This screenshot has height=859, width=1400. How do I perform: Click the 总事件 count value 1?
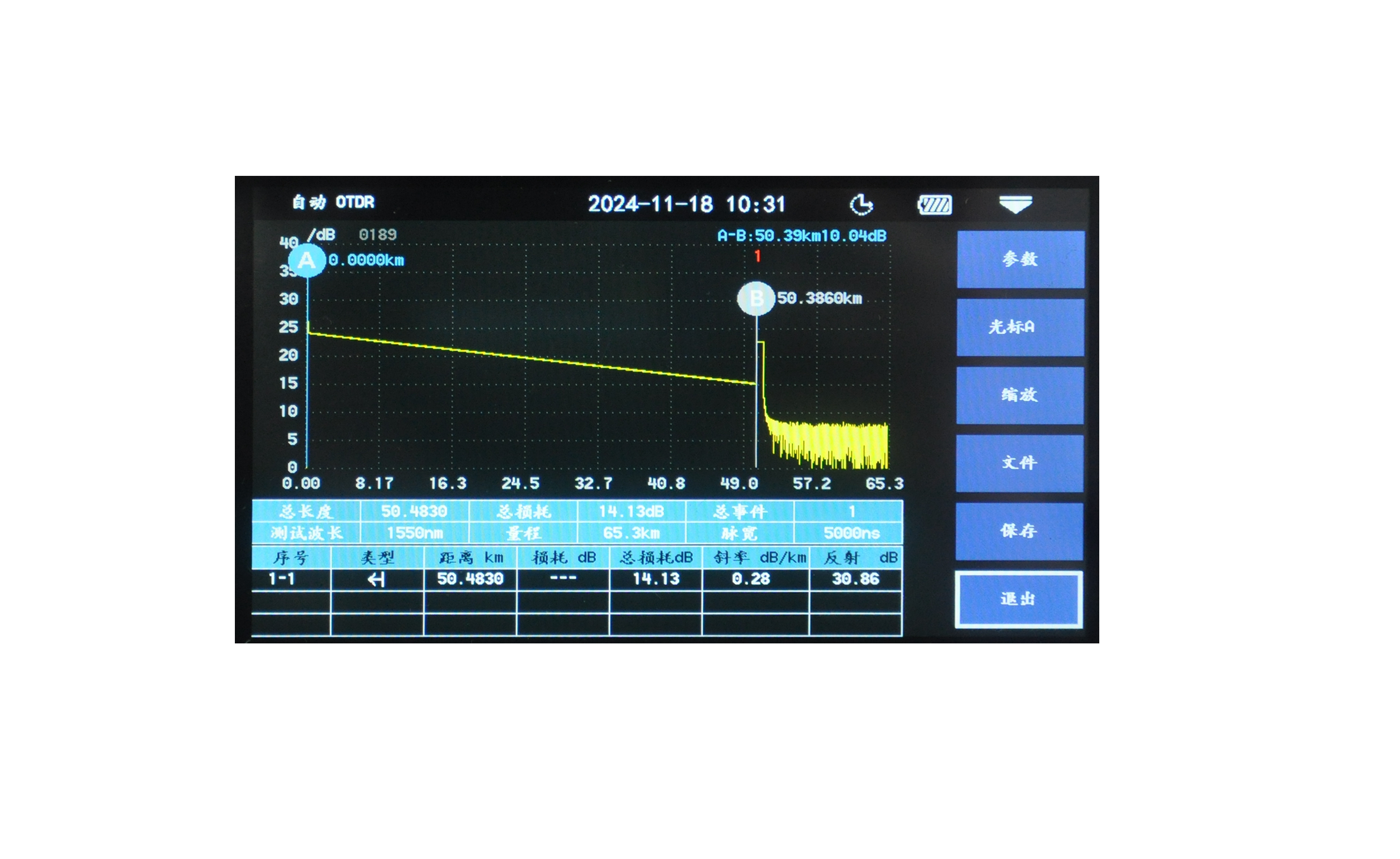[x=852, y=511]
